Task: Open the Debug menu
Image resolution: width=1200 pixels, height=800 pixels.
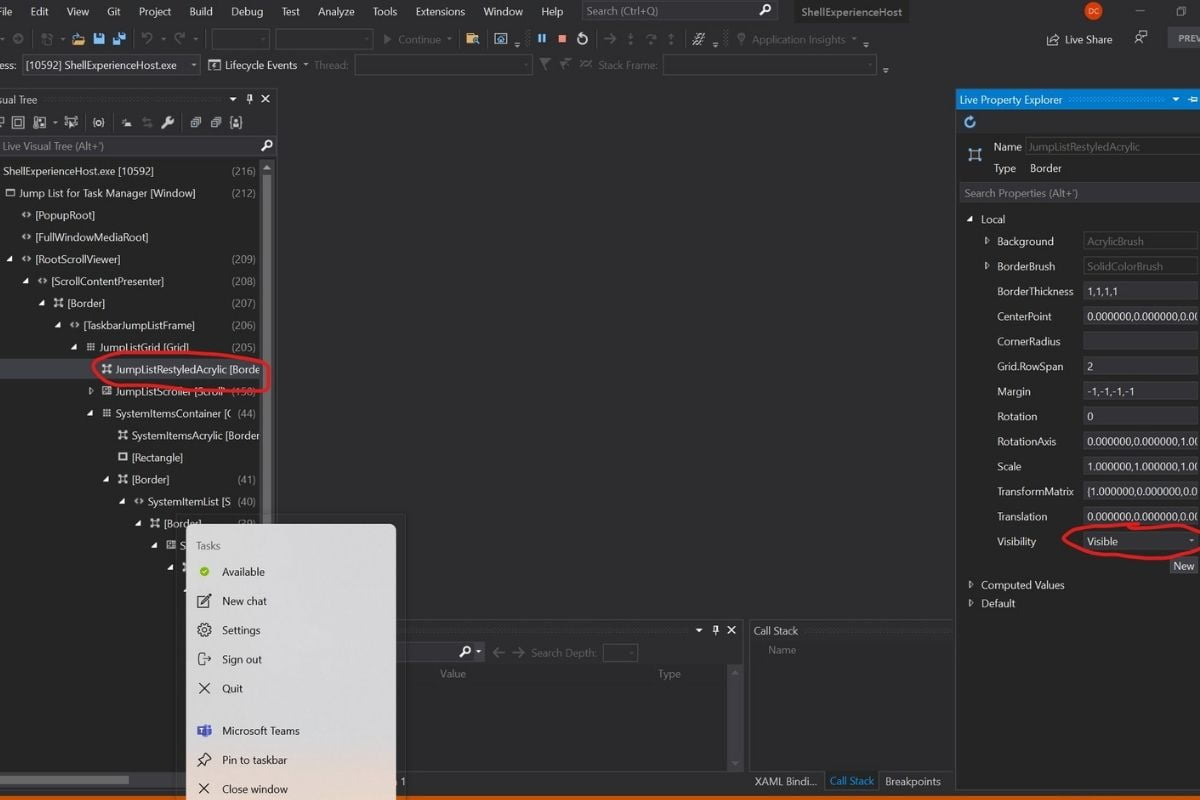Action: pos(246,11)
